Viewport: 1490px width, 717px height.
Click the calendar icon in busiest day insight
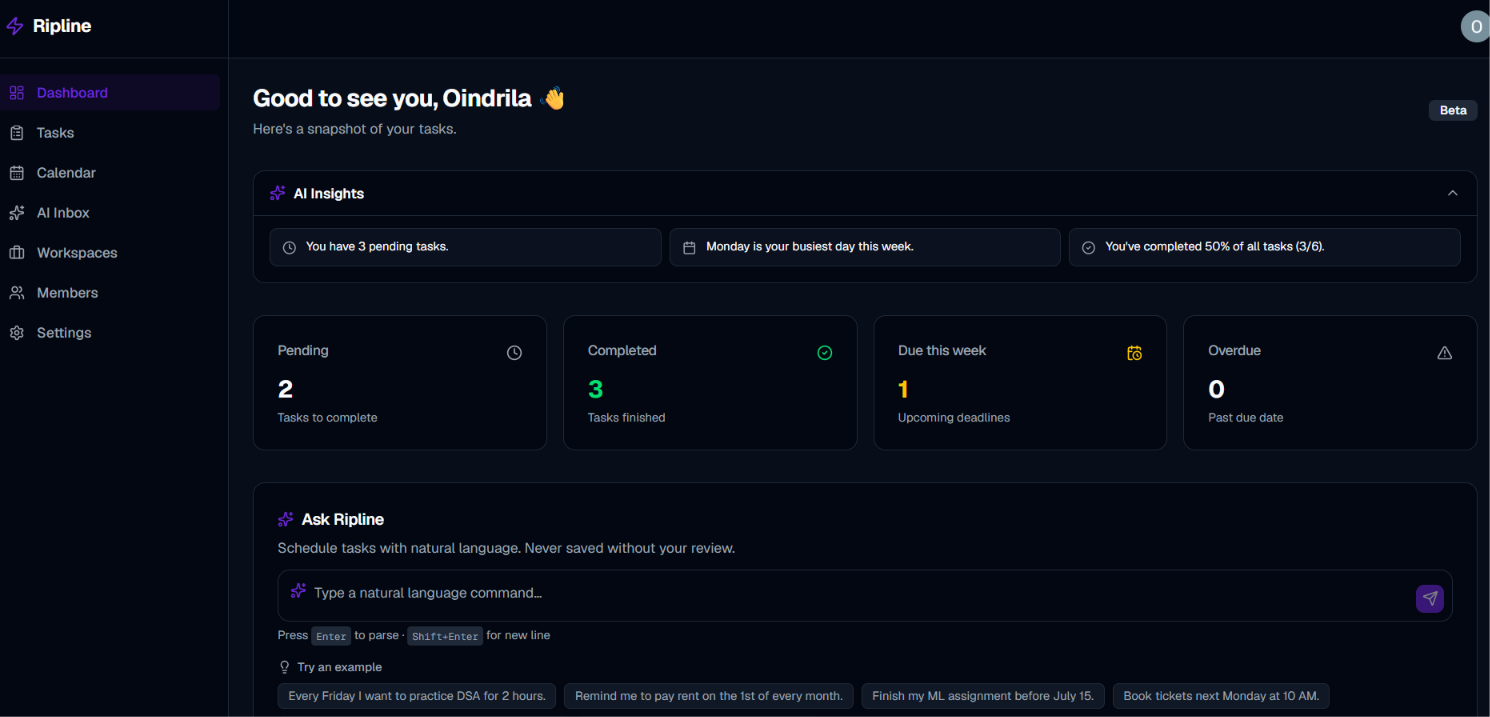coord(689,247)
